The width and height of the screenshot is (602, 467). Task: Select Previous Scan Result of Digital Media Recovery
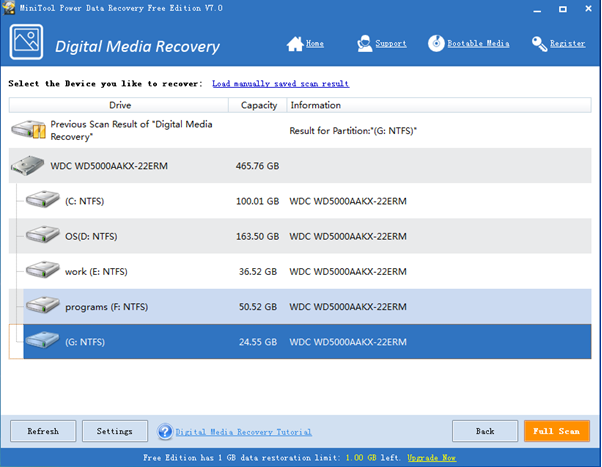tap(300, 131)
